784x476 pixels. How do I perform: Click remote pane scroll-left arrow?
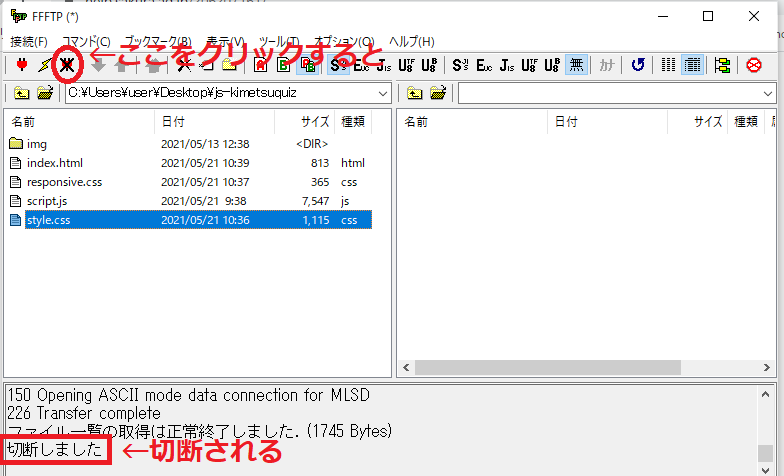[x=406, y=368]
